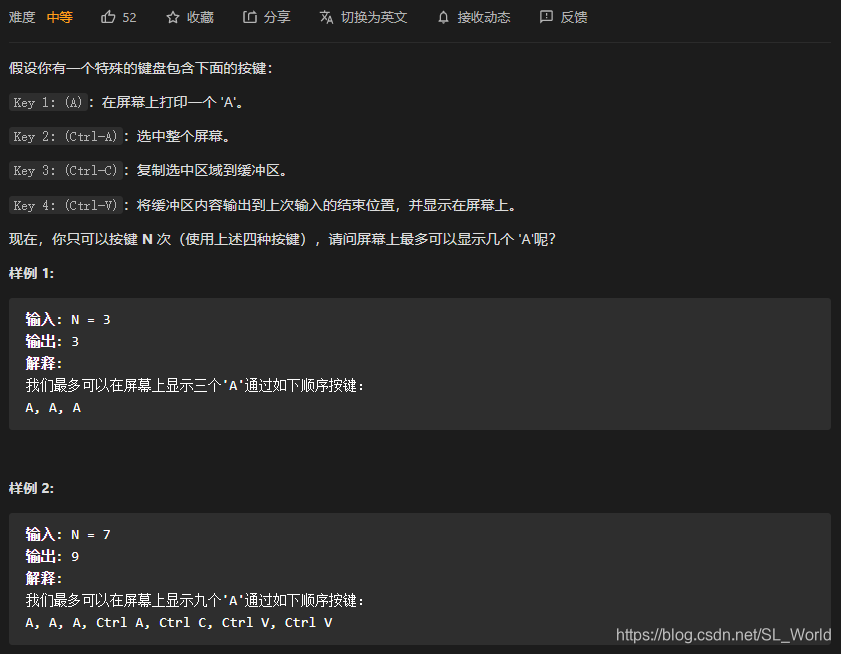Favorite the problem using the star icon

tap(175, 16)
